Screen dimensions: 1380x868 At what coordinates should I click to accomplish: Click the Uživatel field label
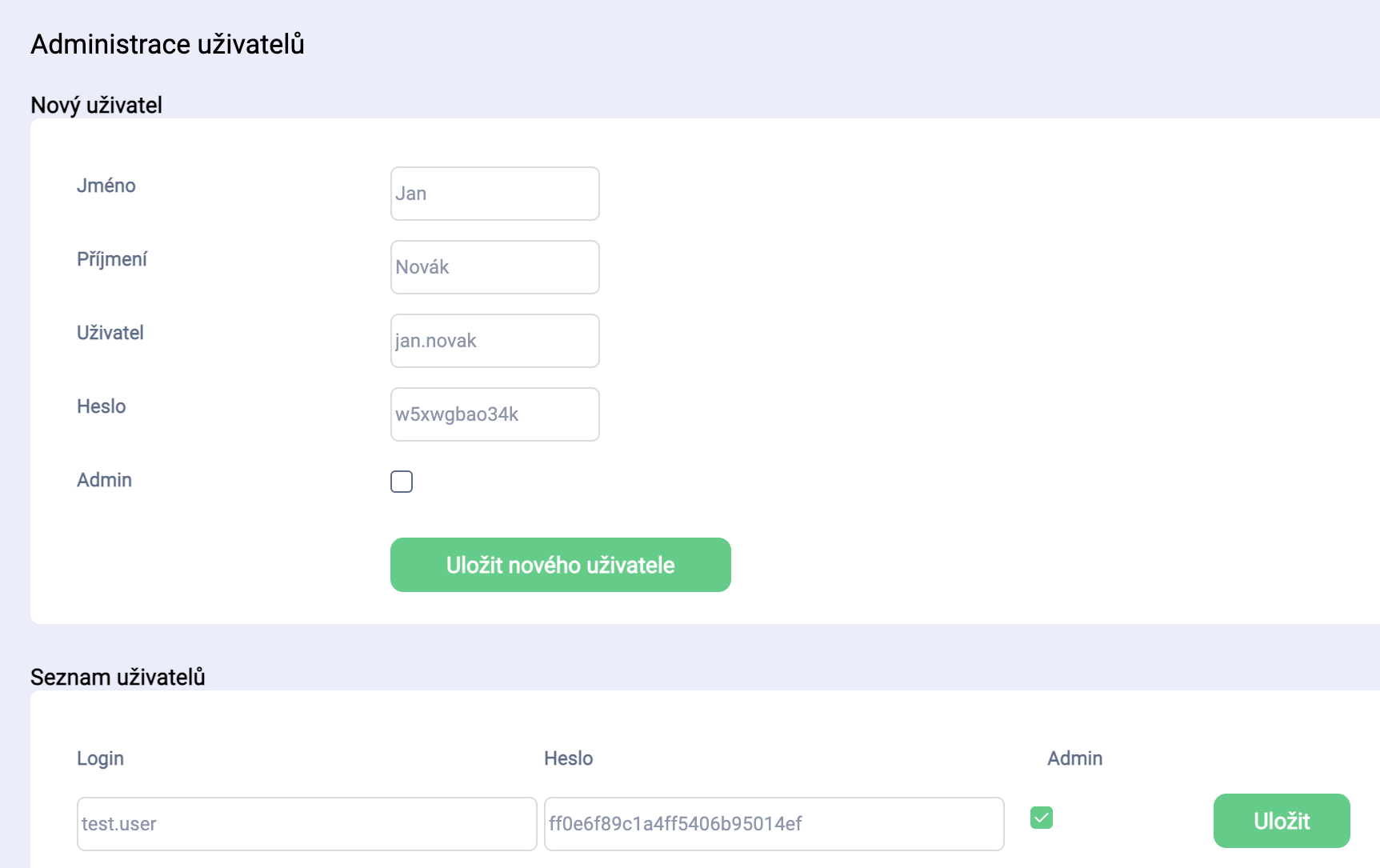110,333
